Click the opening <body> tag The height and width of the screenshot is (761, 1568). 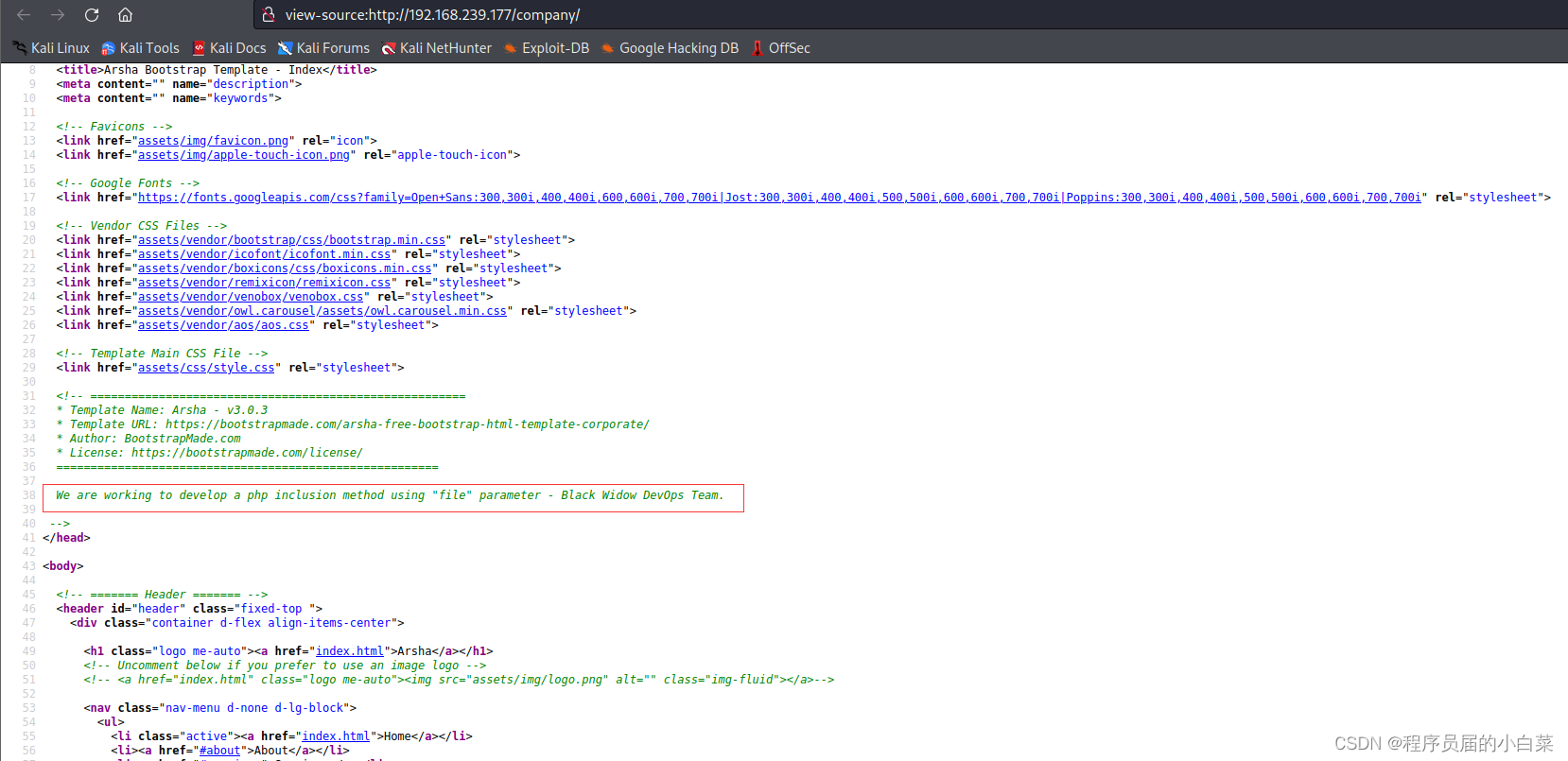coord(63,566)
